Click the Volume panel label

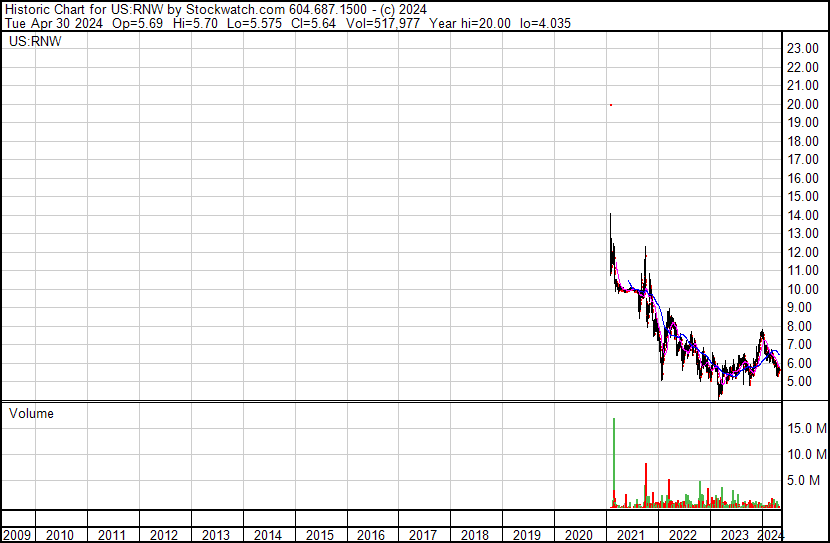point(32,414)
